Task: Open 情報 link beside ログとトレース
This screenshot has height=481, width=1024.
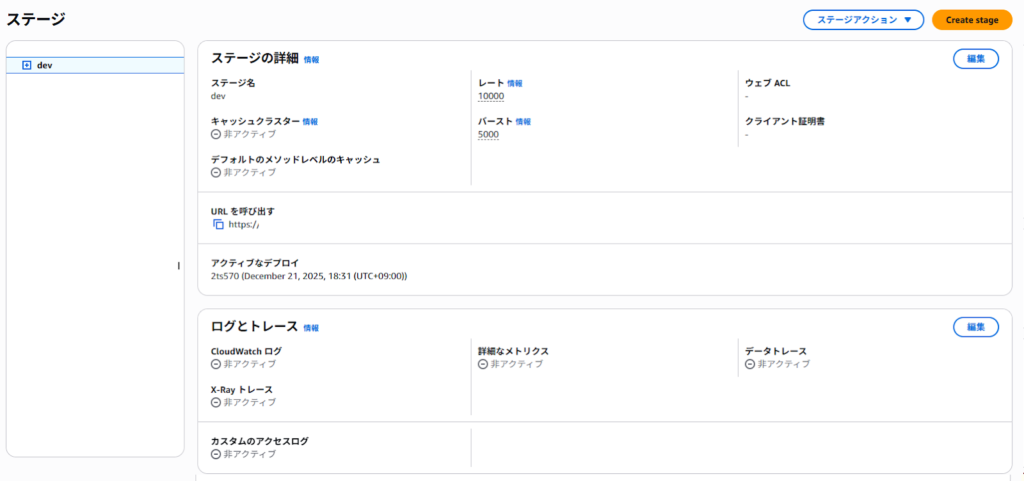Action: (312, 328)
